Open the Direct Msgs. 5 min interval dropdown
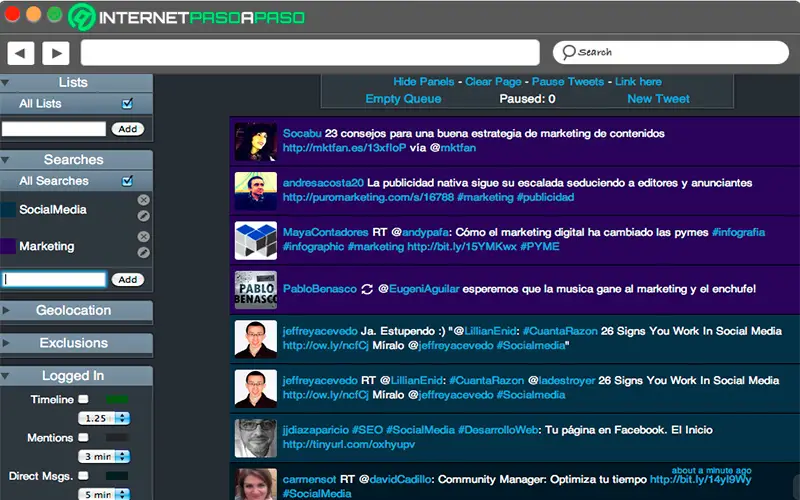Viewport: 800px width, 500px height. pos(104,494)
